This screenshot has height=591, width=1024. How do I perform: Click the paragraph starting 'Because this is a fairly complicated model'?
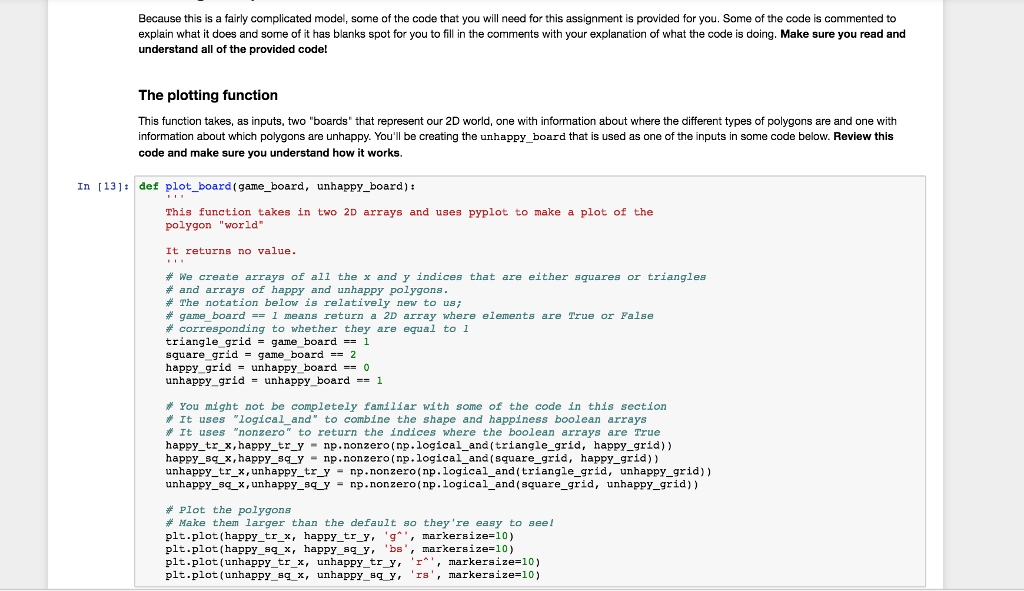[x=522, y=34]
